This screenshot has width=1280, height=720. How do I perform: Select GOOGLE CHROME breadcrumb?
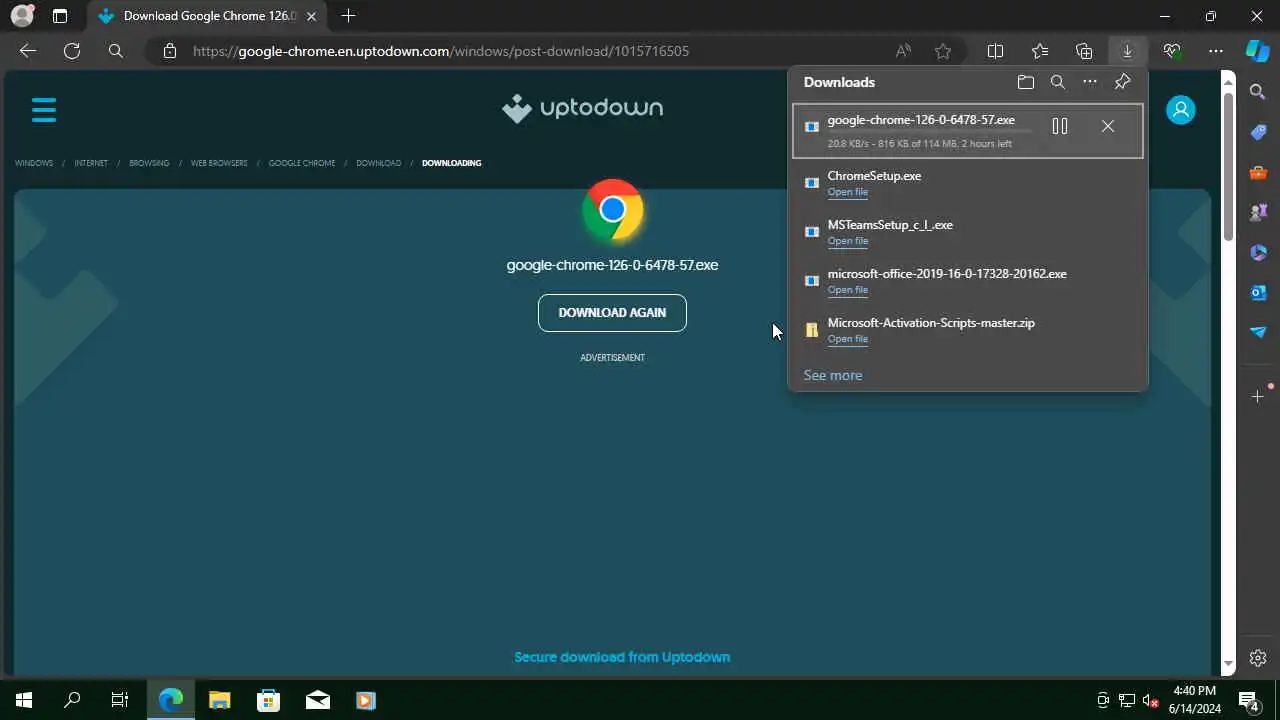302,163
